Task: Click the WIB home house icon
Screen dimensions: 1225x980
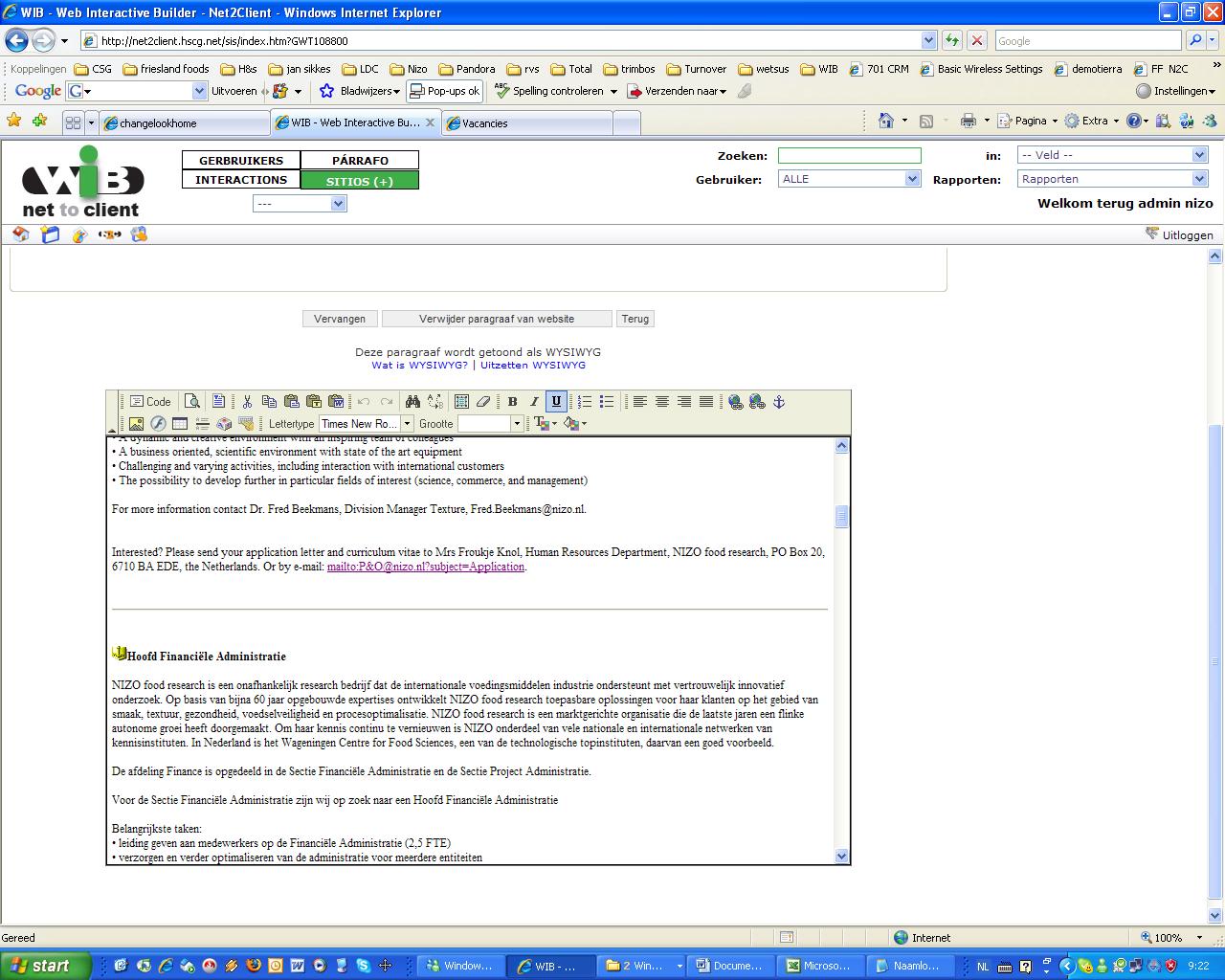Action: click(x=21, y=234)
